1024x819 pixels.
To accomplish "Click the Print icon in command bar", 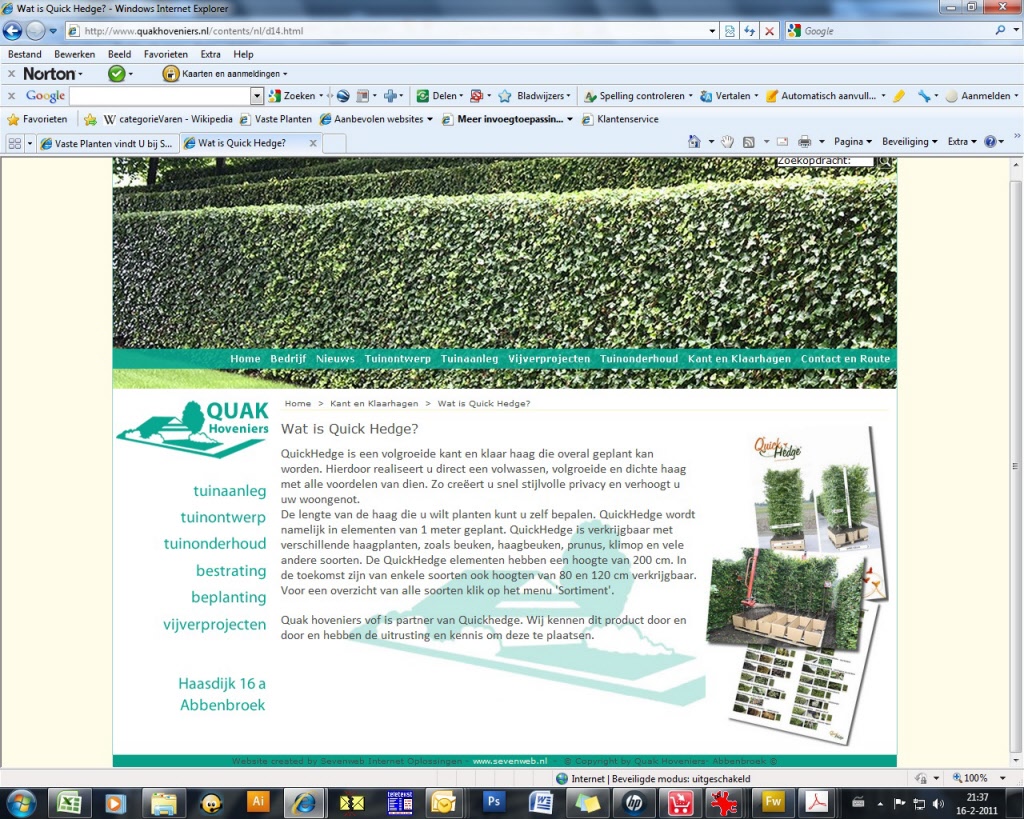I will [805, 142].
